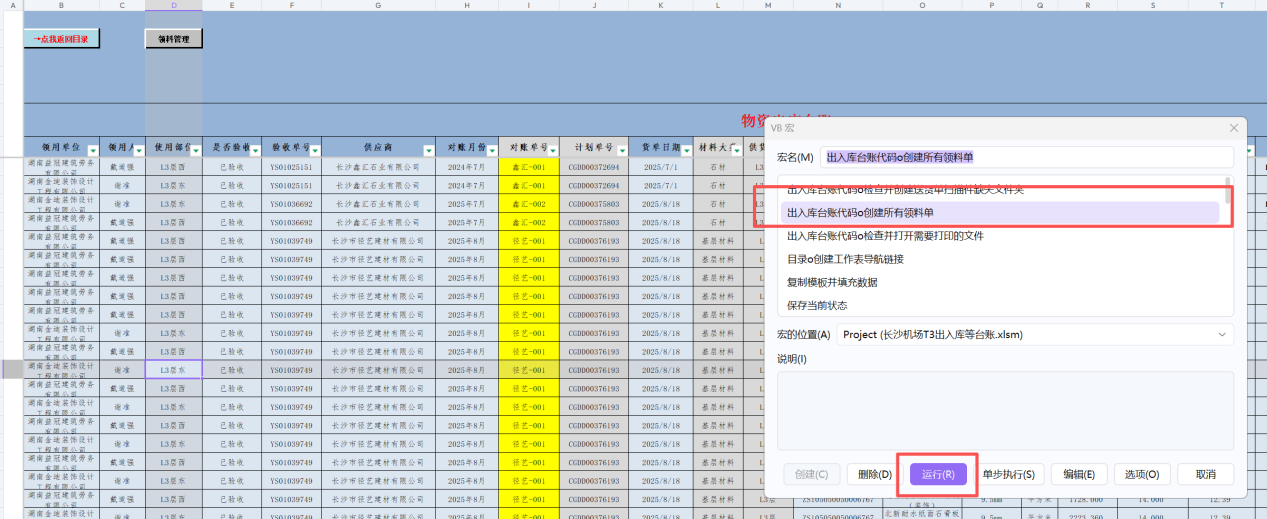Close the VB 宏 dialog
This screenshot has height=519, width=1267.
[1234, 128]
